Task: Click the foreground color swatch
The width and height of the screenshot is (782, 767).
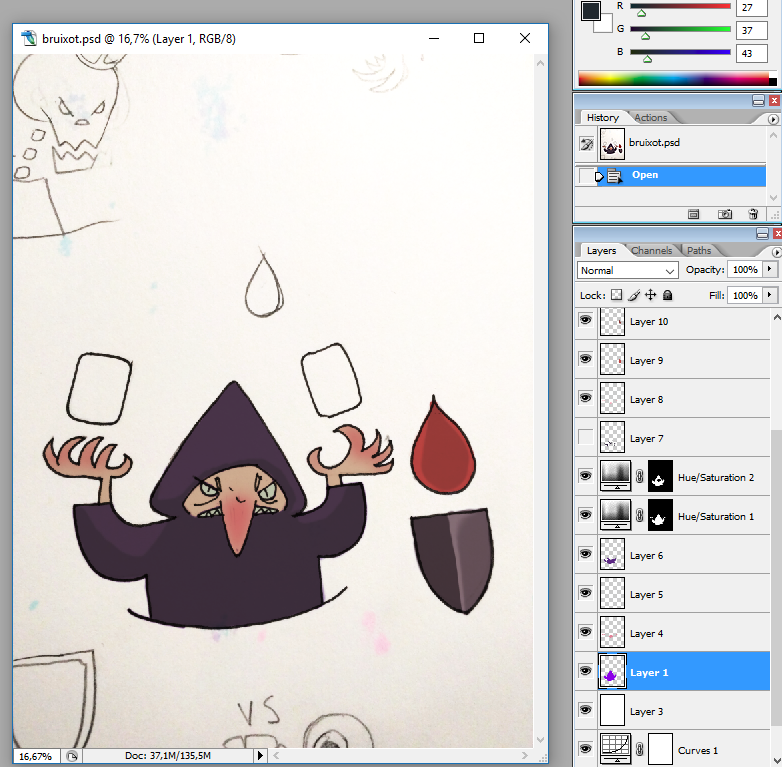Action: tap(590, 10)
